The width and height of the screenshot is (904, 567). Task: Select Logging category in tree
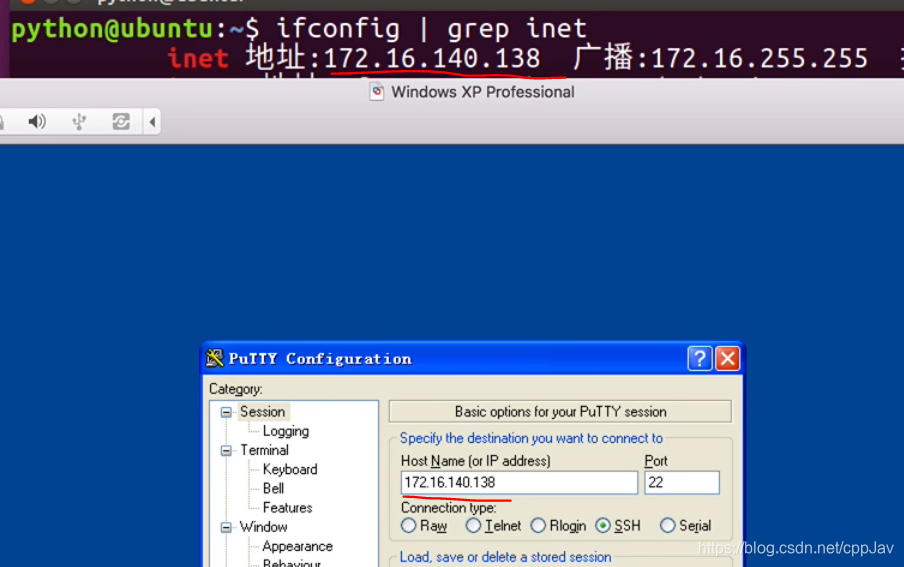286,431
